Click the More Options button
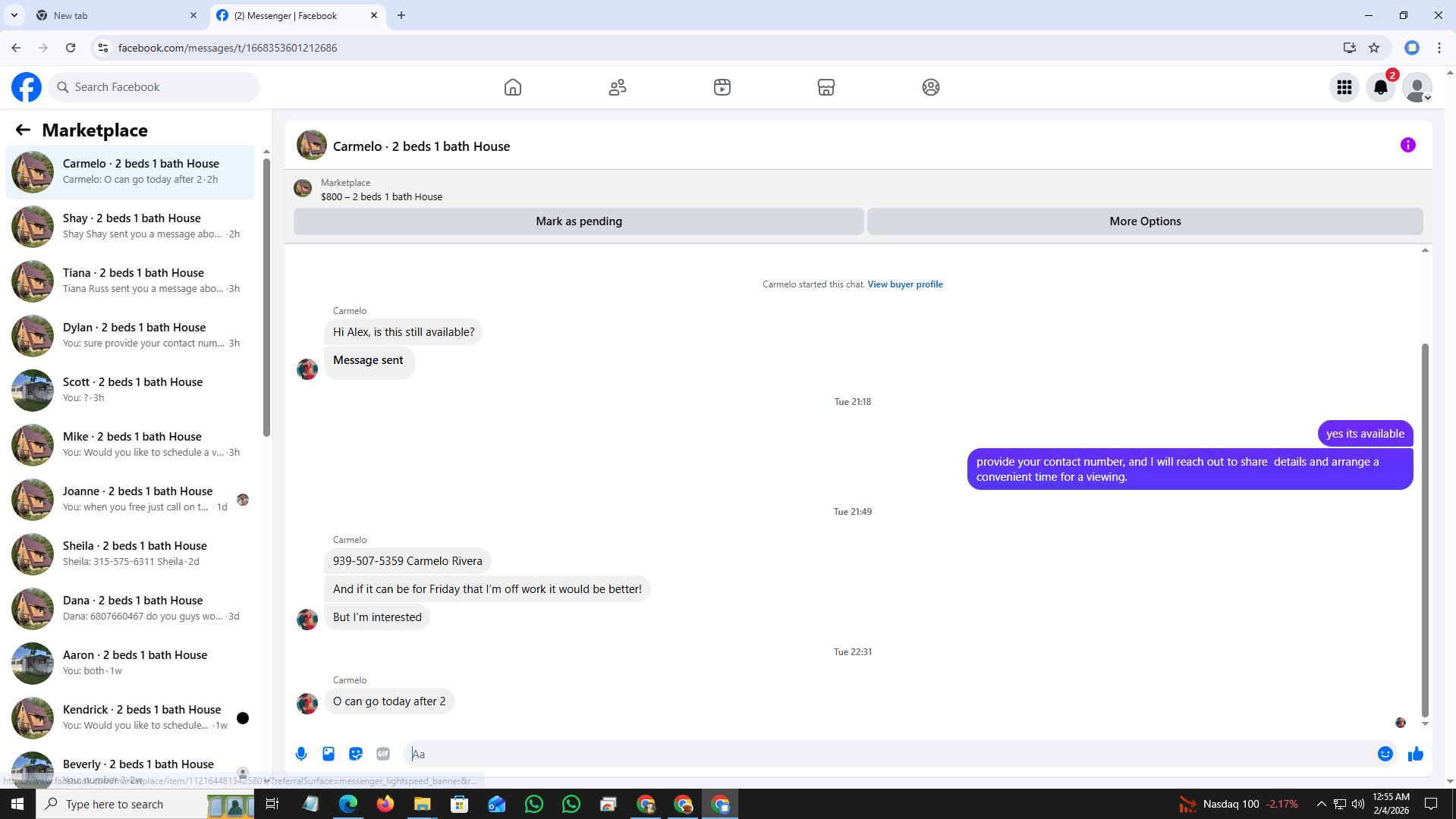 coord(1145,221)
